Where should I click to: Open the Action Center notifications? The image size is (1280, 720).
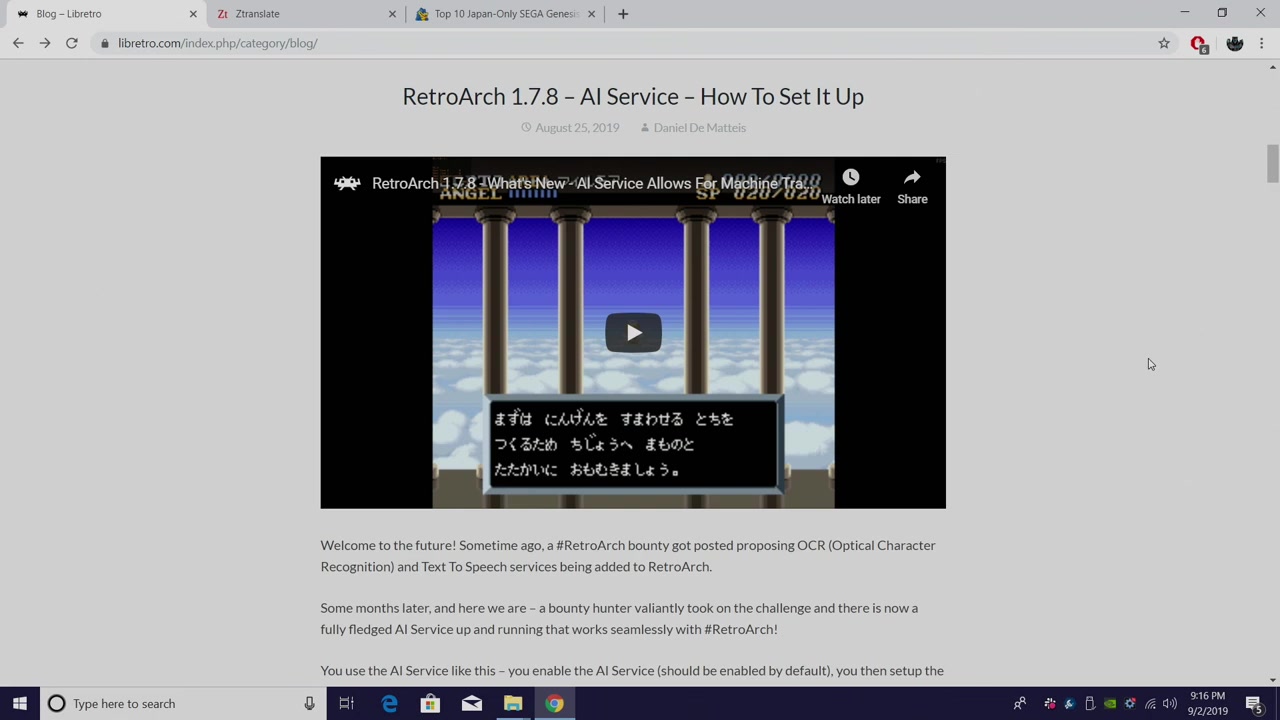click(1254, 704)
